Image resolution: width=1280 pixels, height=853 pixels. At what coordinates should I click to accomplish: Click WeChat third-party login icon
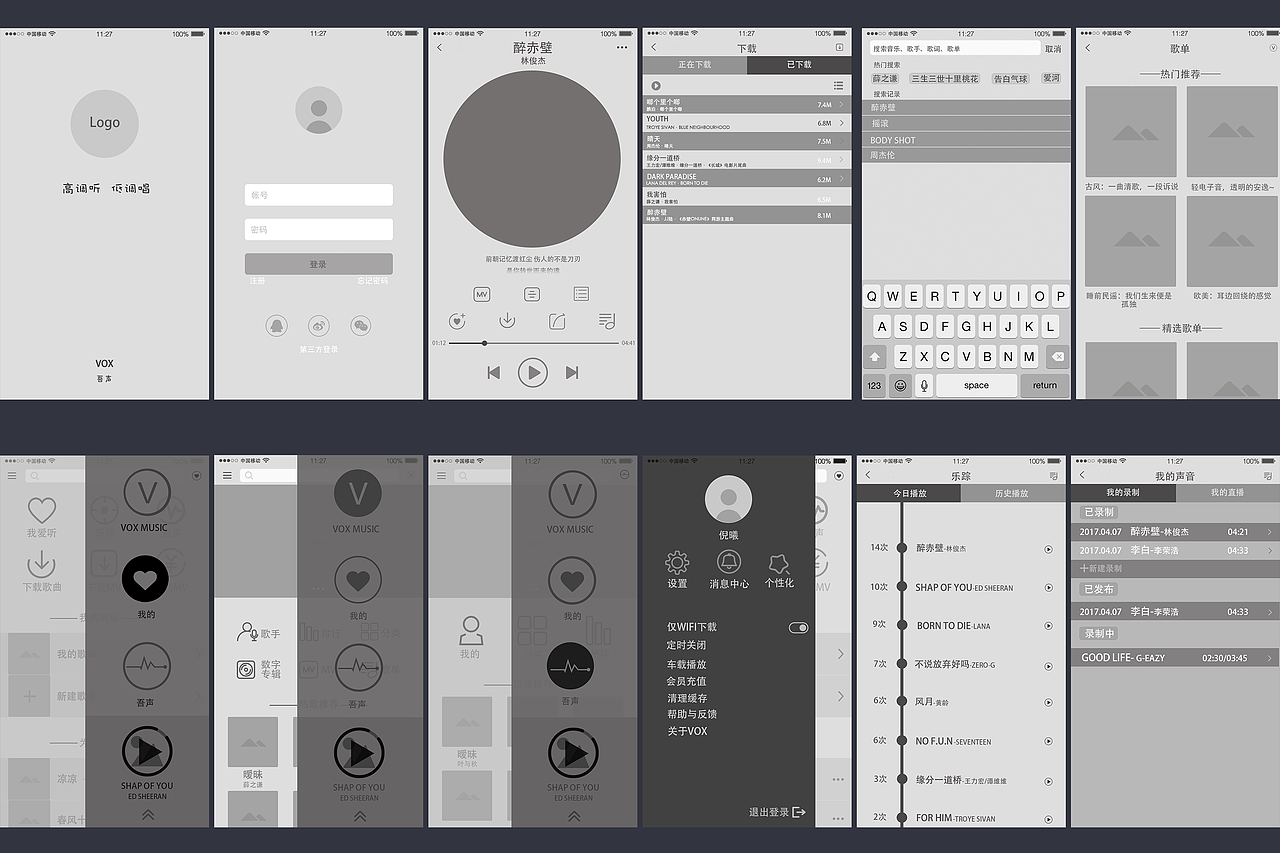[x=361, y=325]
